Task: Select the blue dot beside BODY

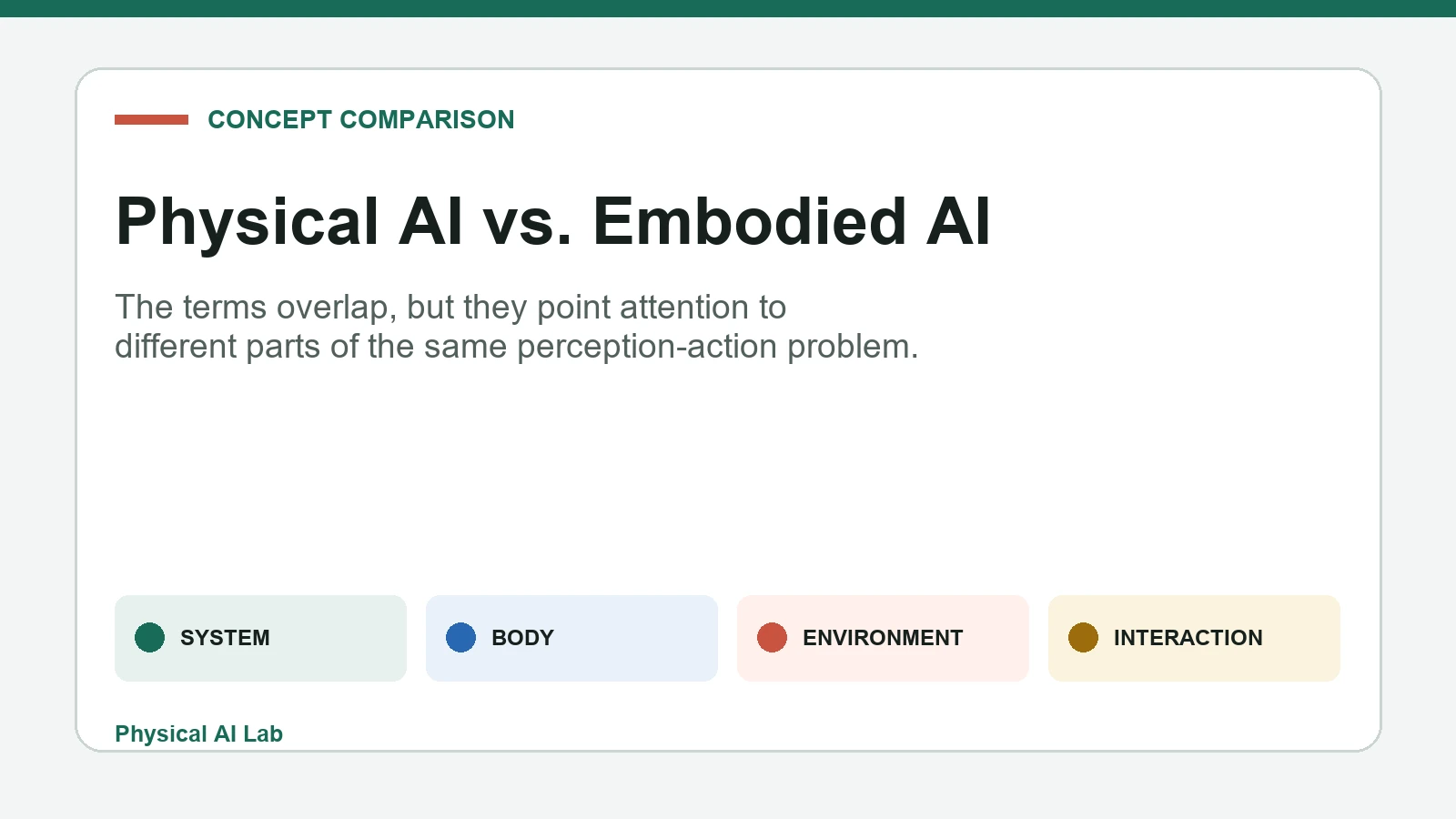Action: click(x=460, y=638)
